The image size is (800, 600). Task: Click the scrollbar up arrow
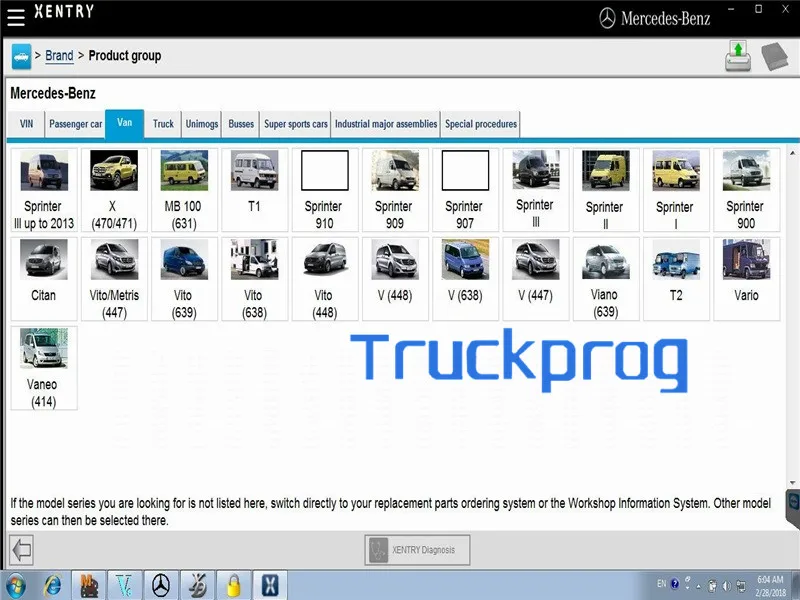pos(792,153)
